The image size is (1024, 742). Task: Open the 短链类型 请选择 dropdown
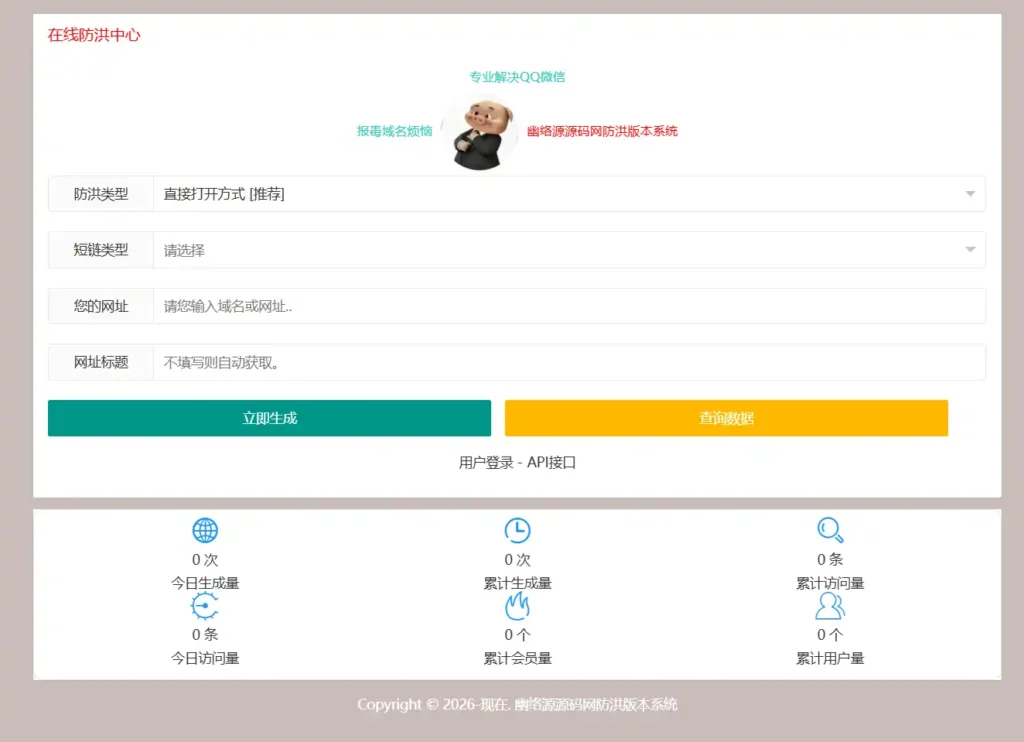click(x=569, y=250)
